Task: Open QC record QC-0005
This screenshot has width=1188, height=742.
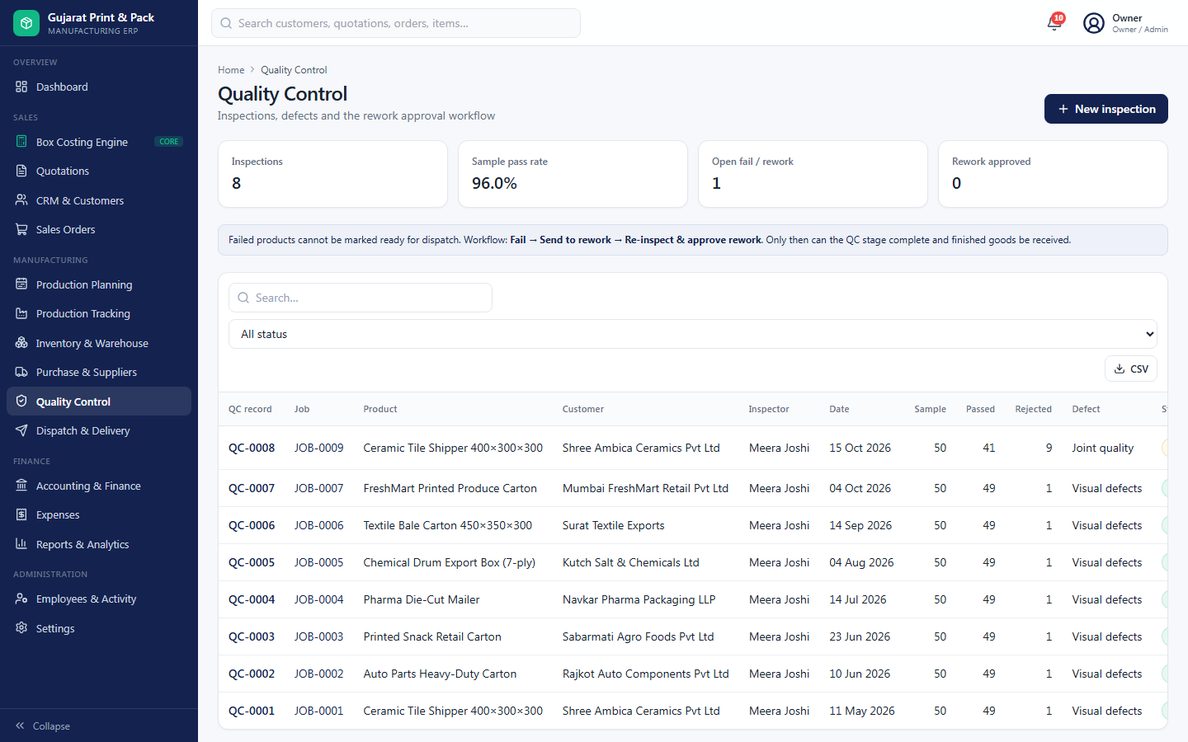Action: 252,562
